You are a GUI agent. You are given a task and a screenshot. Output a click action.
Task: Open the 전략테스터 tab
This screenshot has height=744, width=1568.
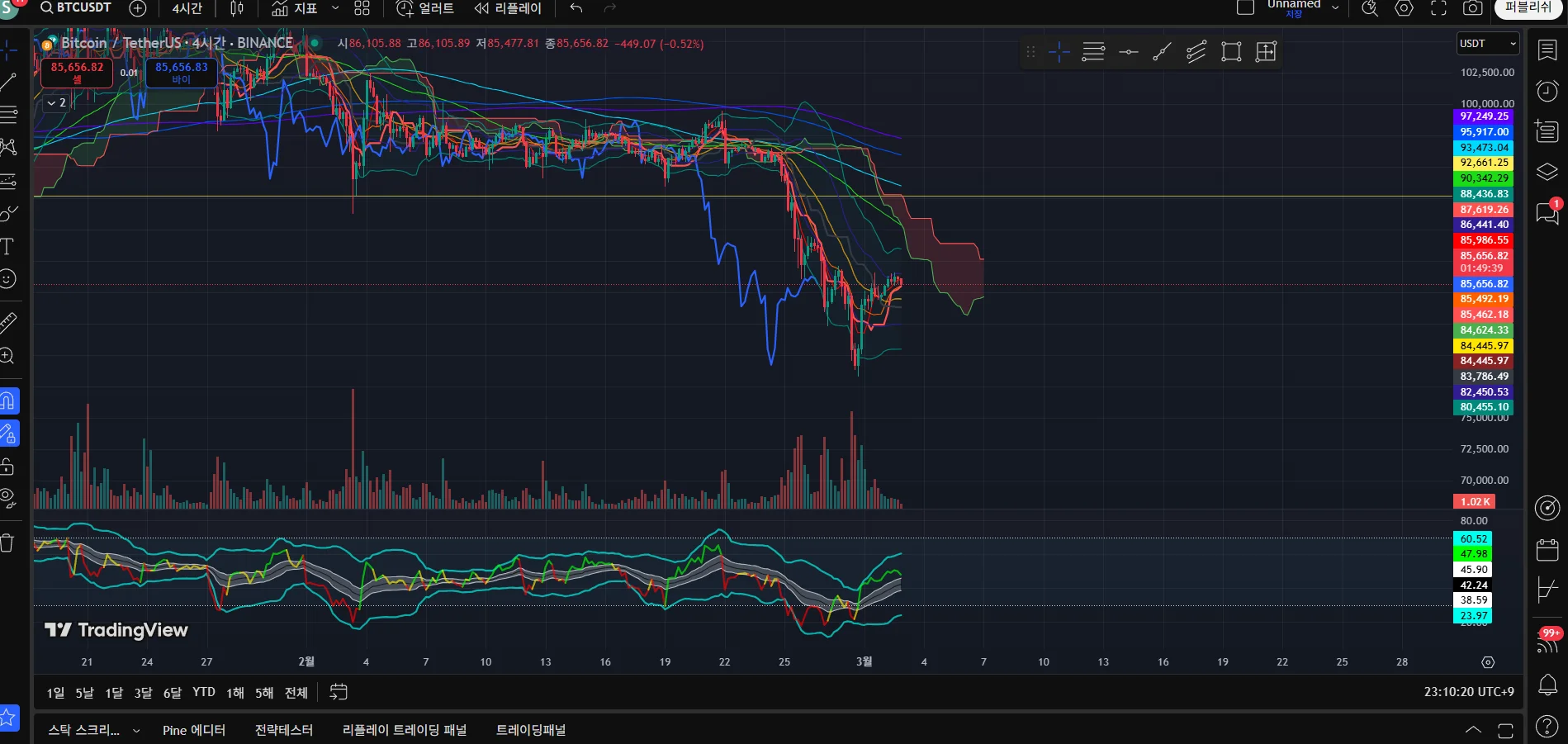coord(284,730)
